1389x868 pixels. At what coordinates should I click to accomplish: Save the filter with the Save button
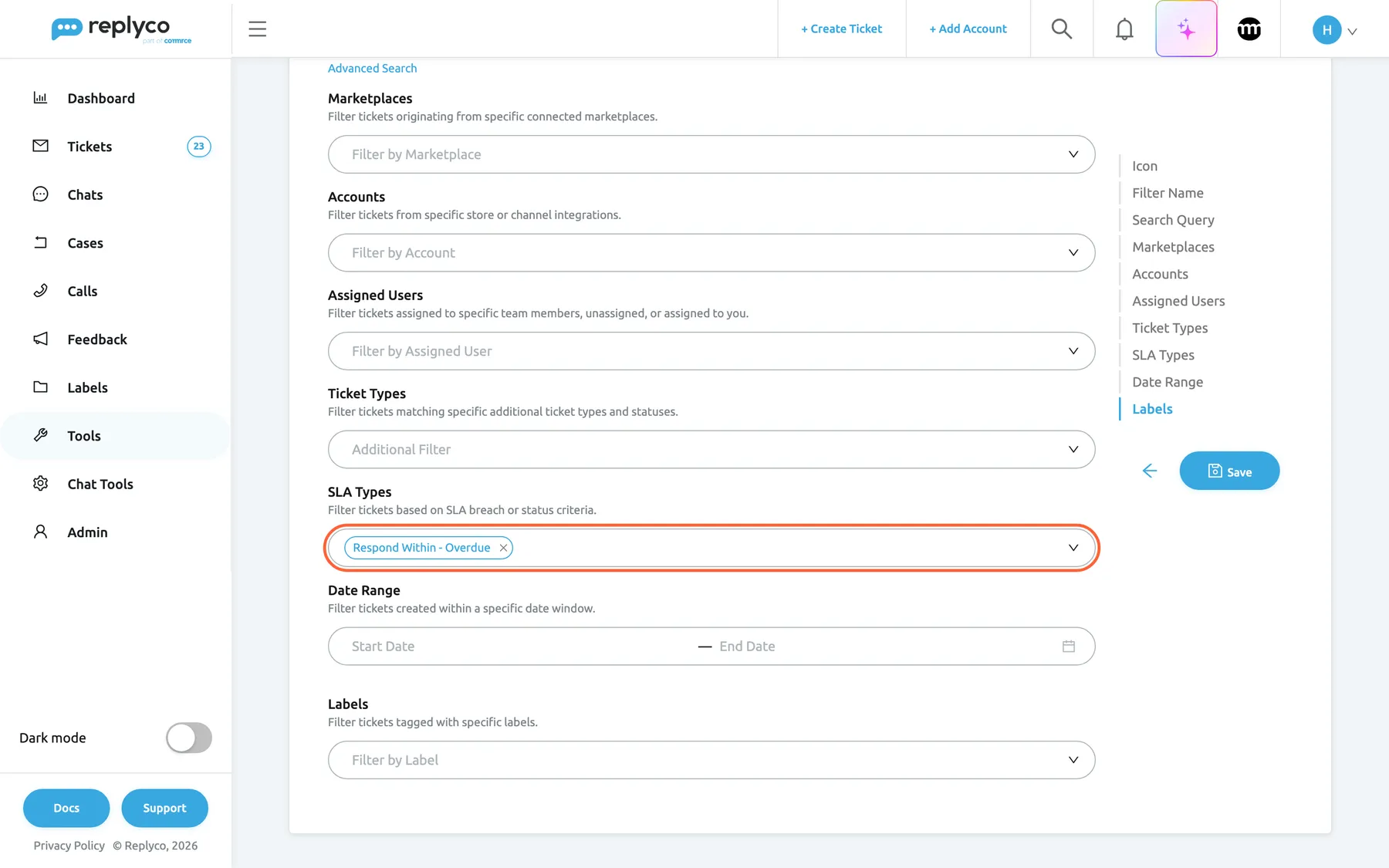click(1229, 471)
